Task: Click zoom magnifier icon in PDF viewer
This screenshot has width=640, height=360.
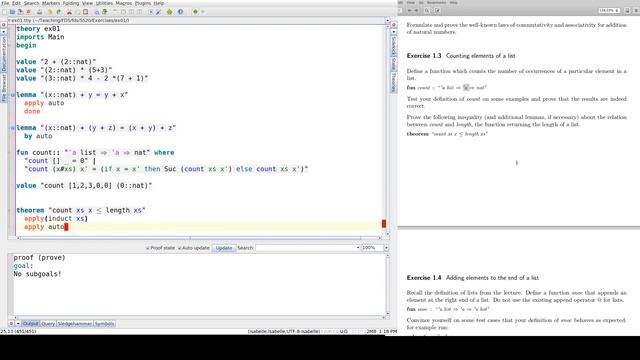Action: 427,10
